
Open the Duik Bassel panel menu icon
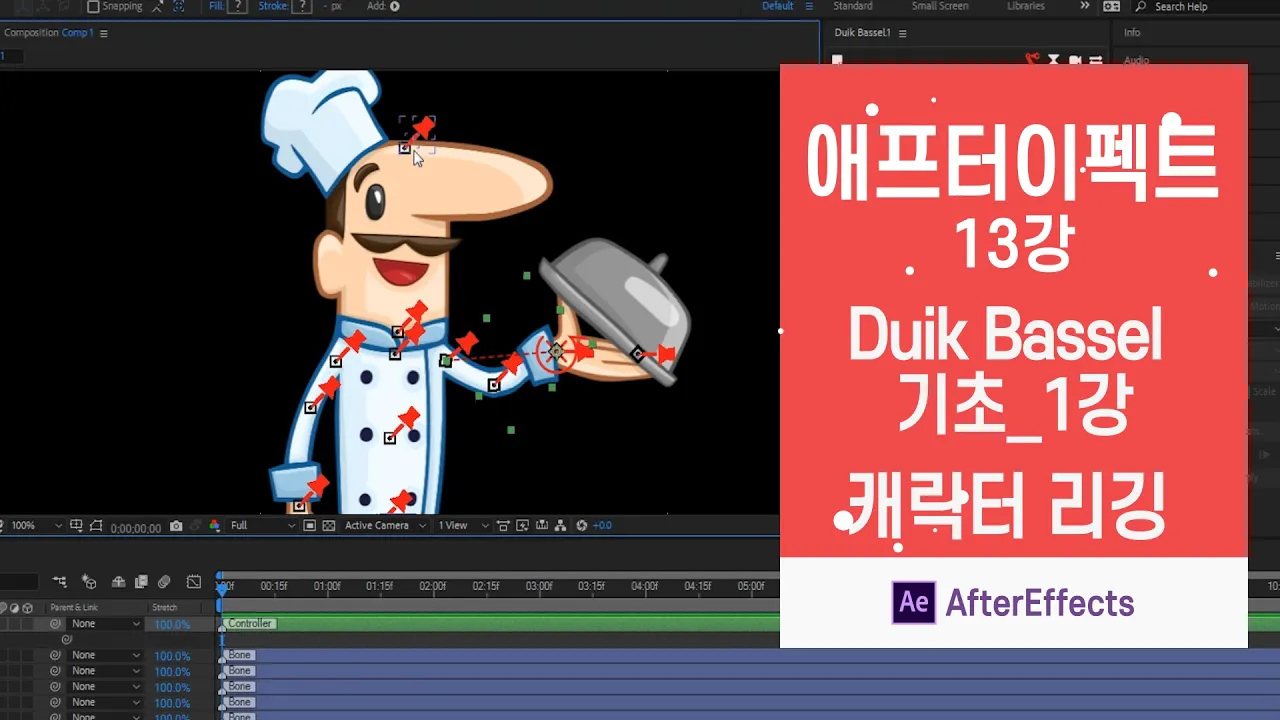pos(903,33)
